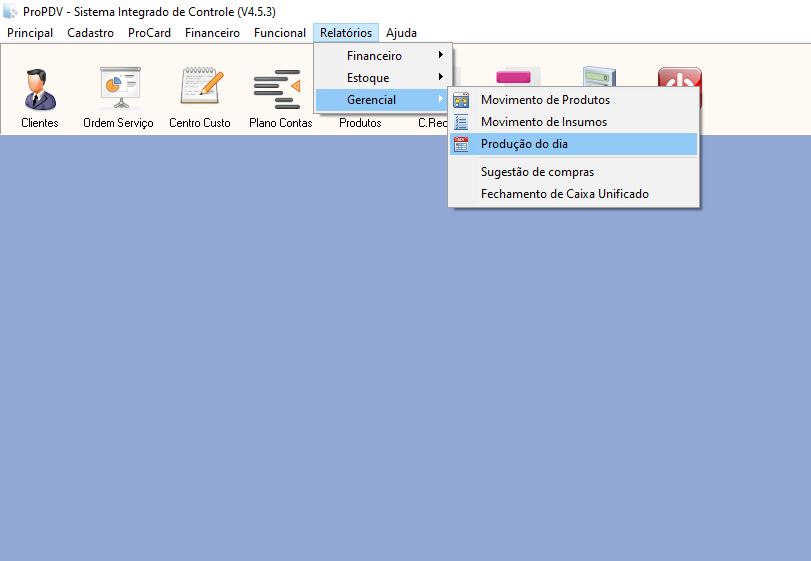Viewport: 811px width, 561px height.
Task: Click the pink card toolbar icon
Action: pos(514,77)
